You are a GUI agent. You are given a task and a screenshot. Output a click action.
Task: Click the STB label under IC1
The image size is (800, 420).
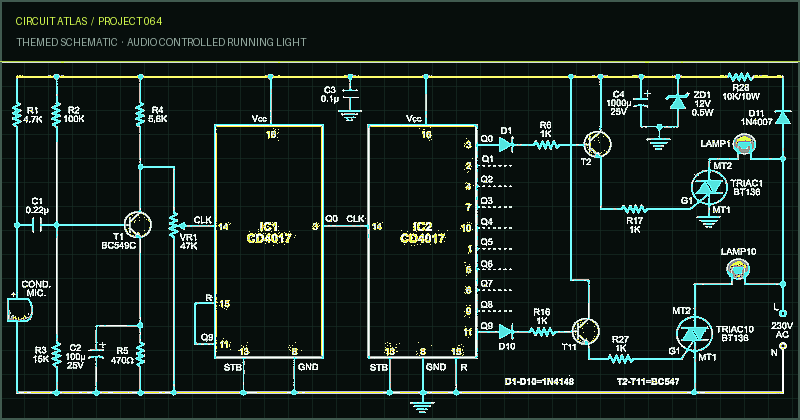pyautogui.click(x=233, y=367)
